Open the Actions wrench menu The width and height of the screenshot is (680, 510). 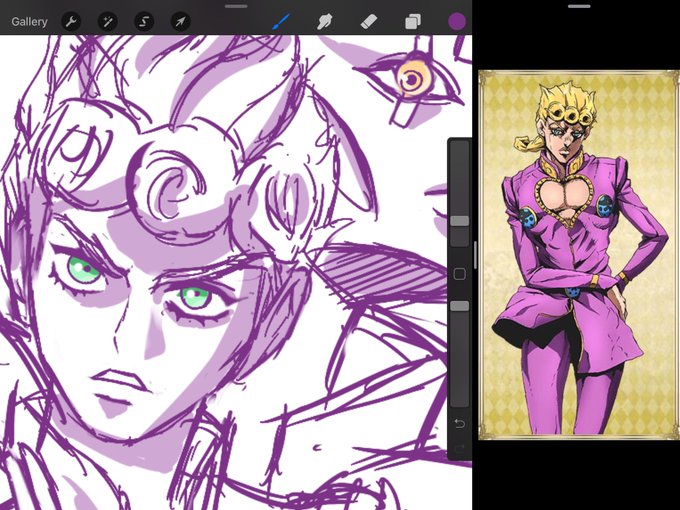71,22
